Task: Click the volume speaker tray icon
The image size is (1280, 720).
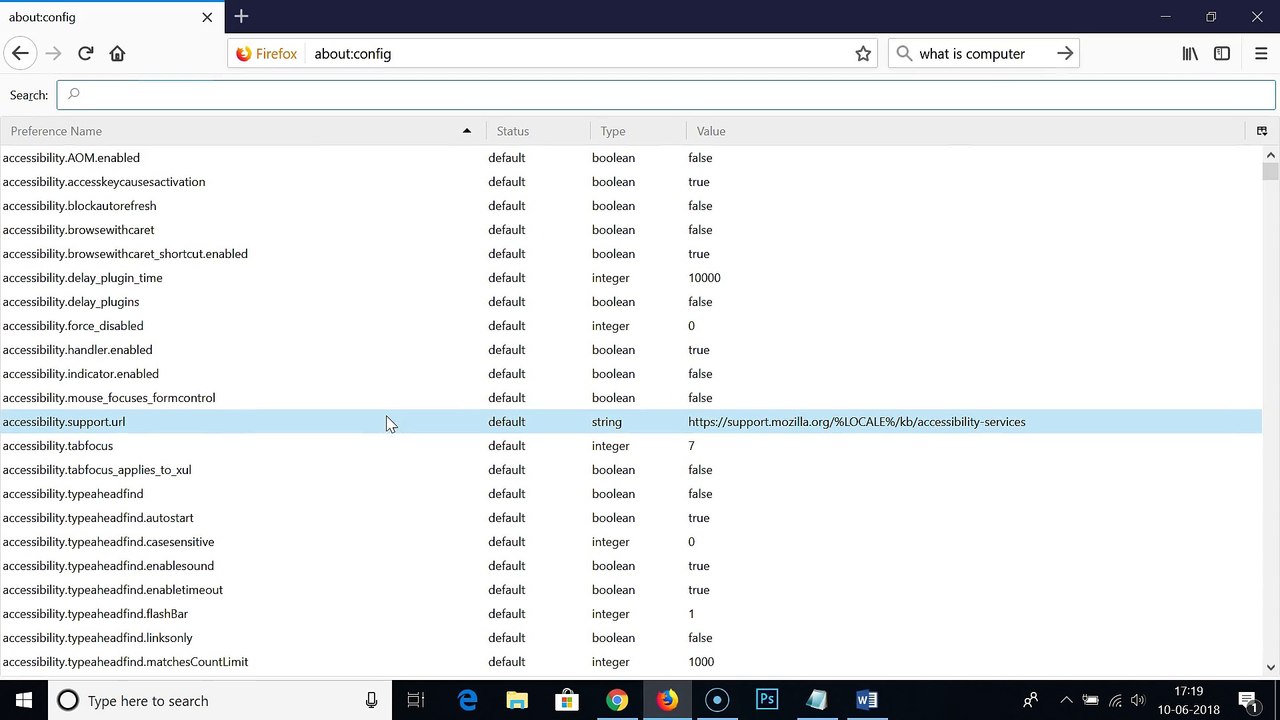Action: pyautogui.click(x=1138, y=700)
